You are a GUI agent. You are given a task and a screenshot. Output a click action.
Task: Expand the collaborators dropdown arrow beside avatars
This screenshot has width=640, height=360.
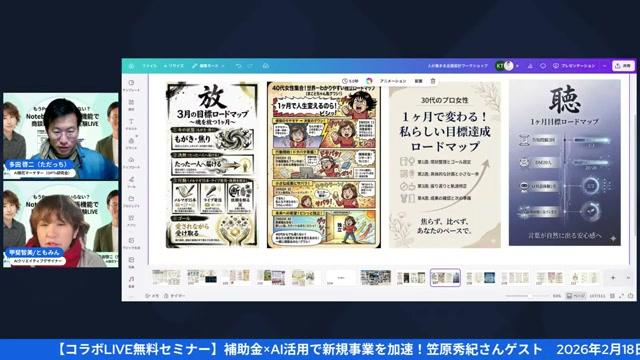pos(518,66)
